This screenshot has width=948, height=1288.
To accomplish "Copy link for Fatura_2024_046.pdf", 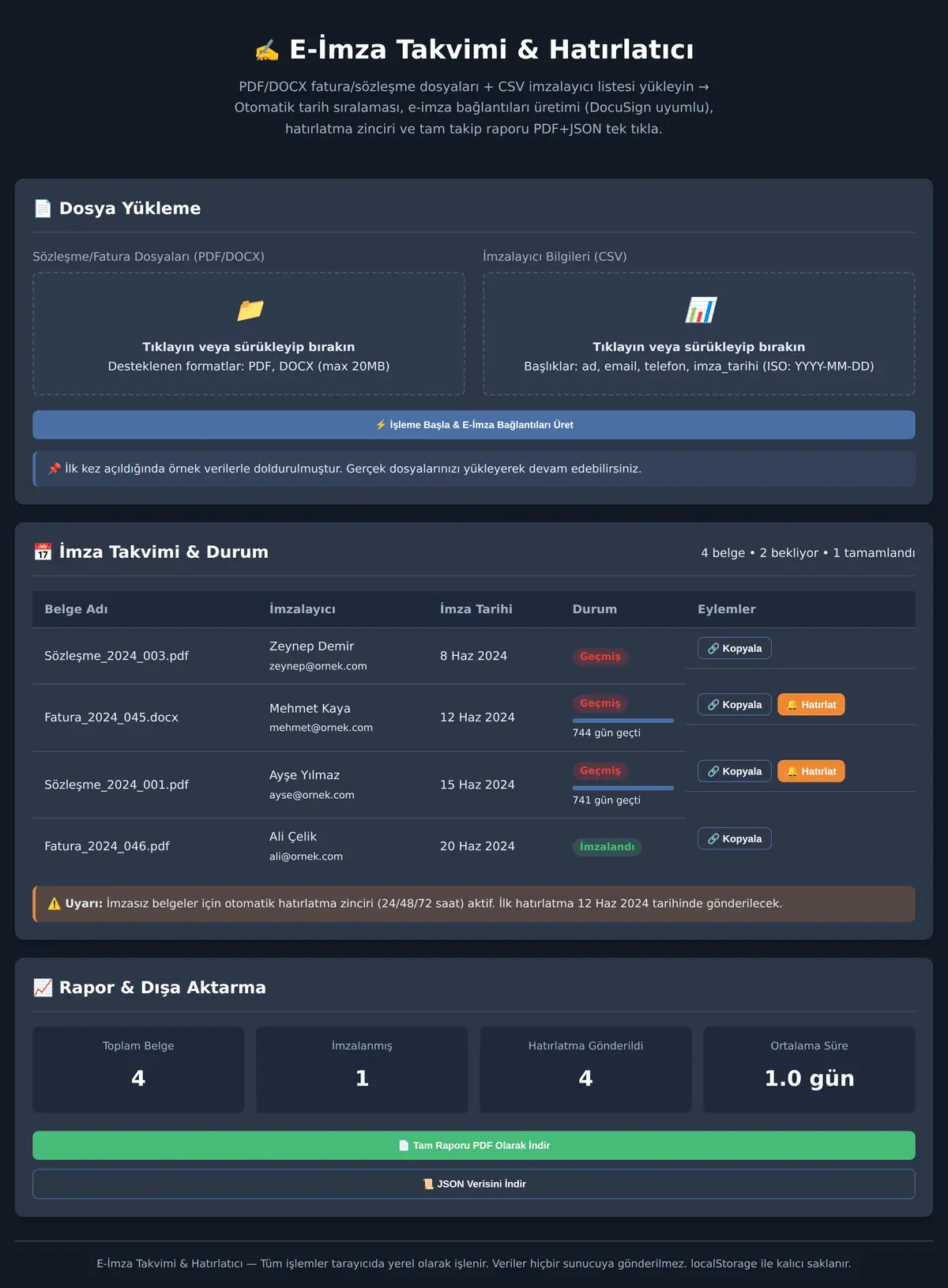I will (x=734, y=838).
